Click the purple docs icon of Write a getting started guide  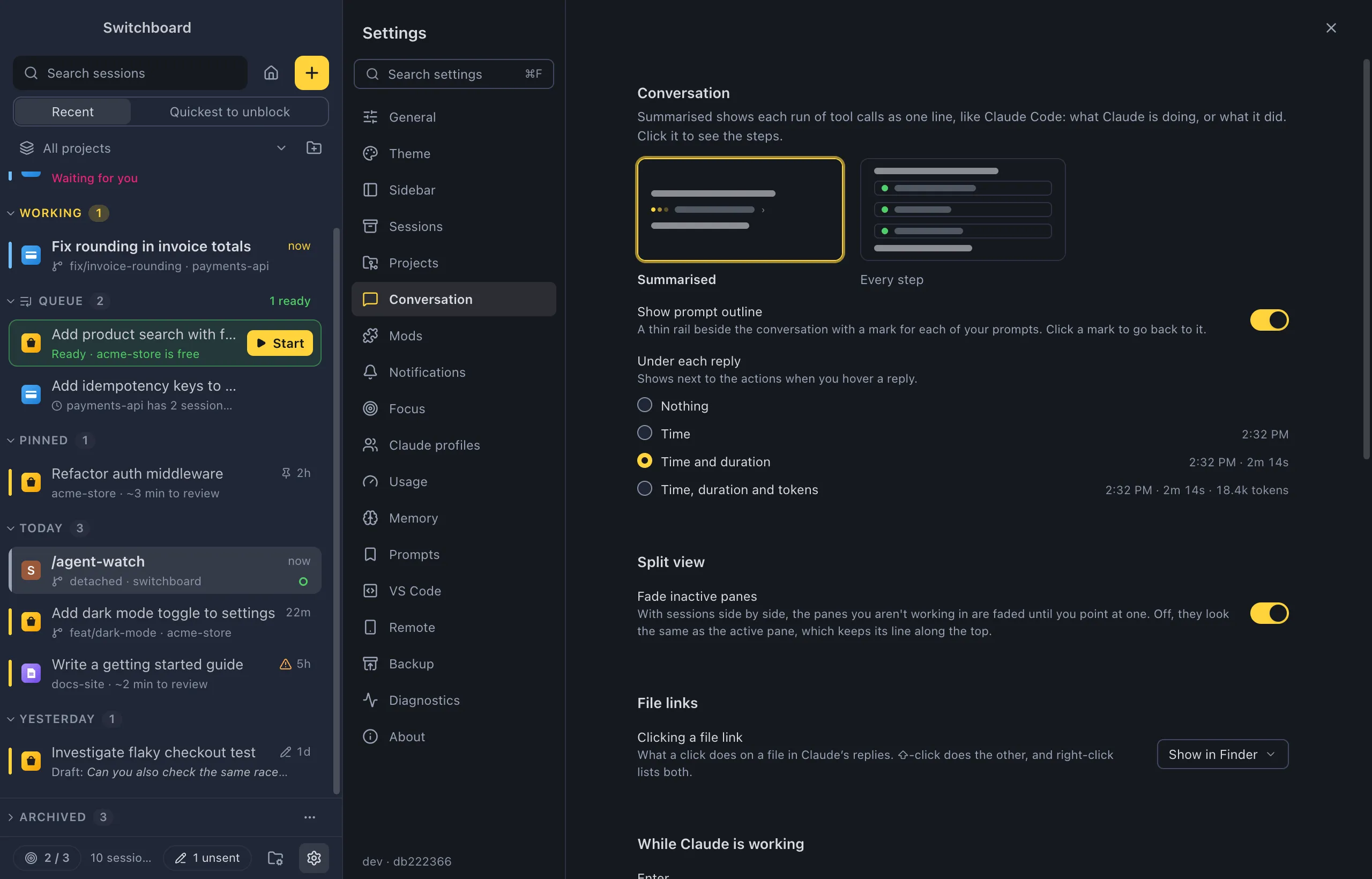[x=31, y=673]
